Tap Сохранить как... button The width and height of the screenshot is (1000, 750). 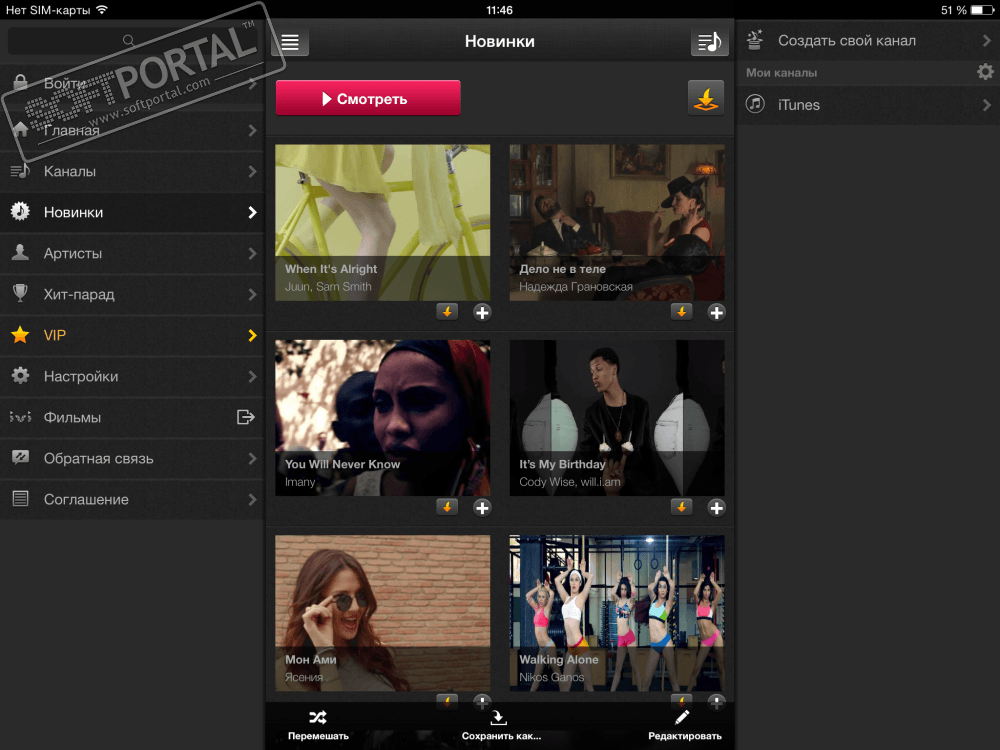click(x=501, y=725)
